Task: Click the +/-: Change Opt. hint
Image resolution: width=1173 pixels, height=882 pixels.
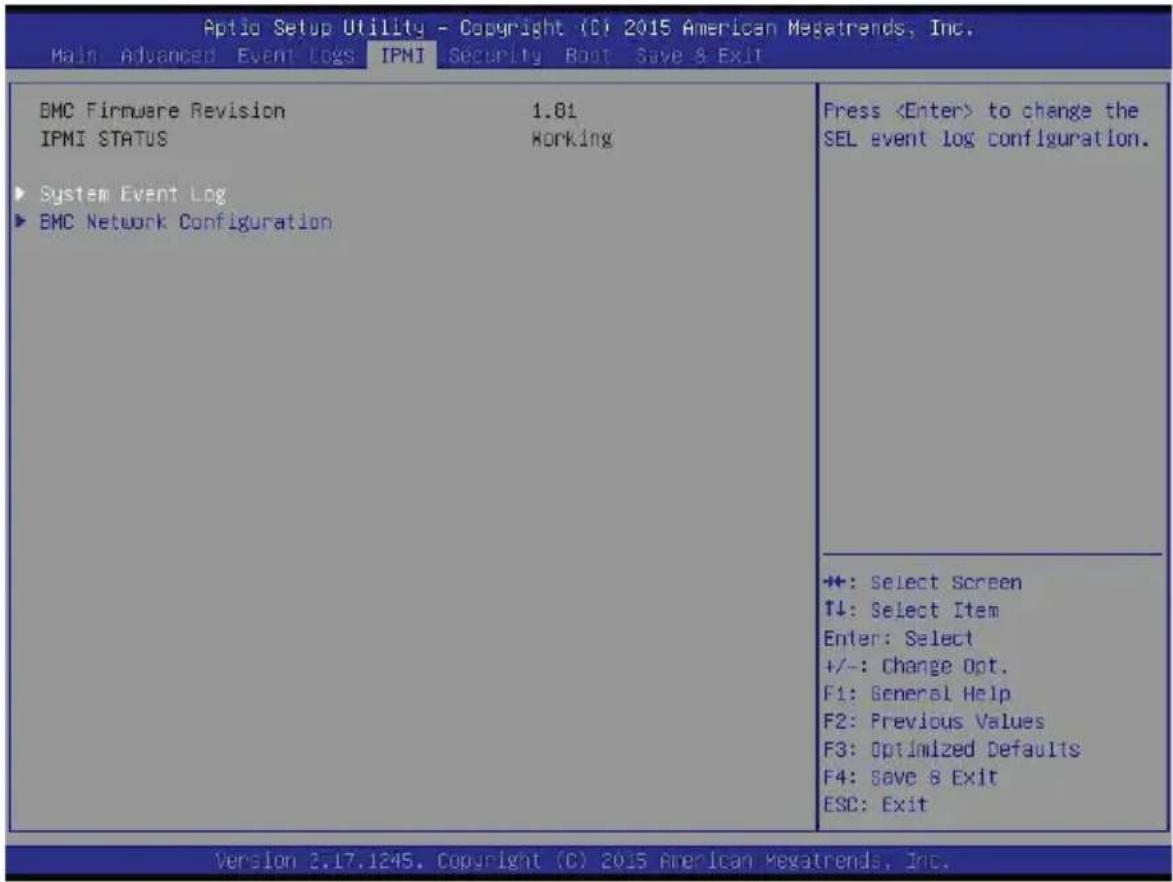Action: coord(916,666)
